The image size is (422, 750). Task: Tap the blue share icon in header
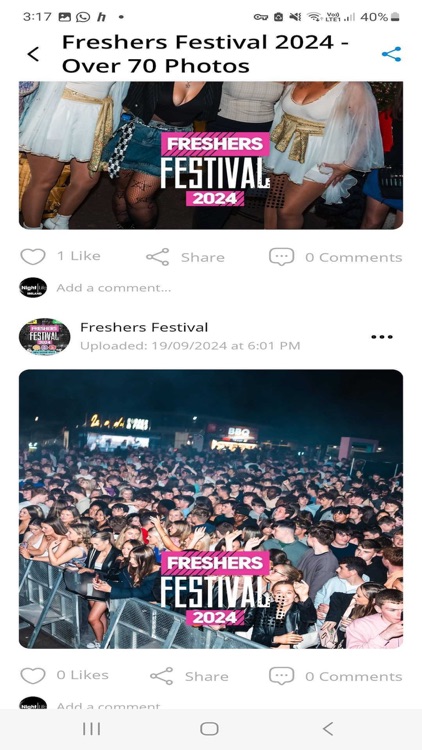tap(391, 54)
